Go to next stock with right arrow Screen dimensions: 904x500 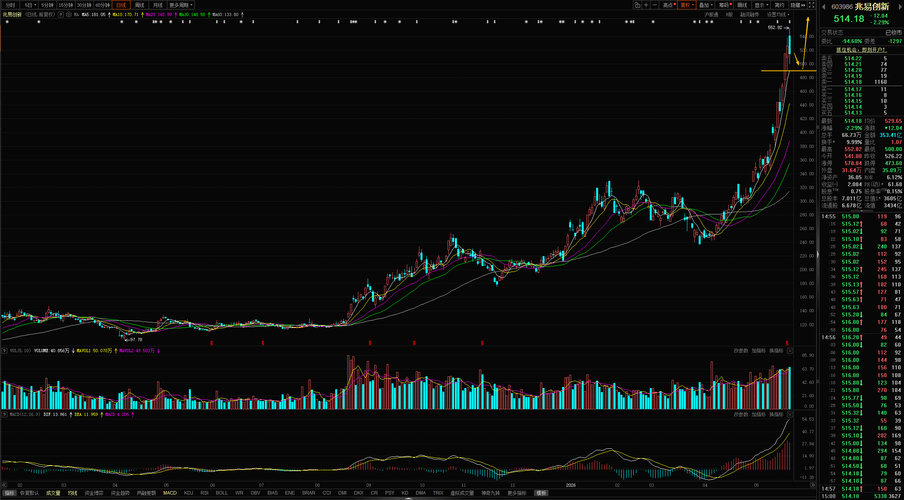pos(899,6)
